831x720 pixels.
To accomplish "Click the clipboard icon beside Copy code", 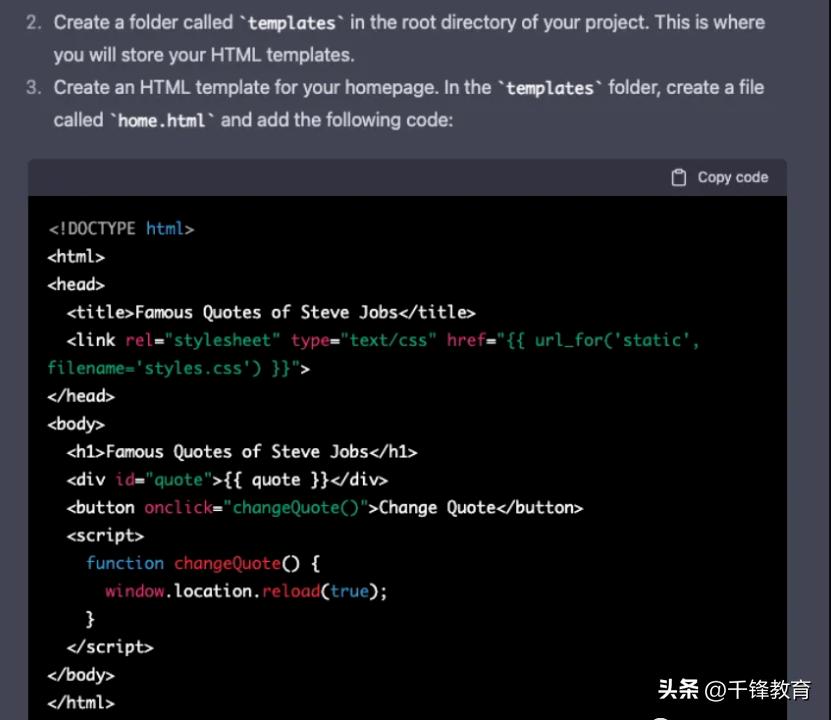I will [x=679, y=178].
